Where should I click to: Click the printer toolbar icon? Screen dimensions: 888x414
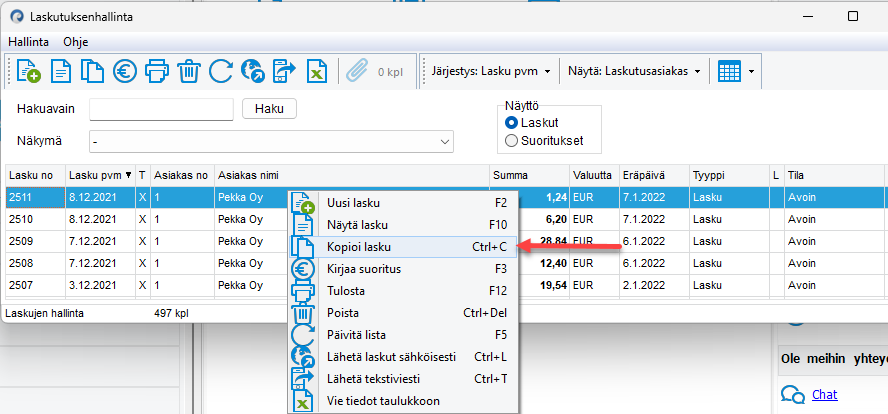157,71
